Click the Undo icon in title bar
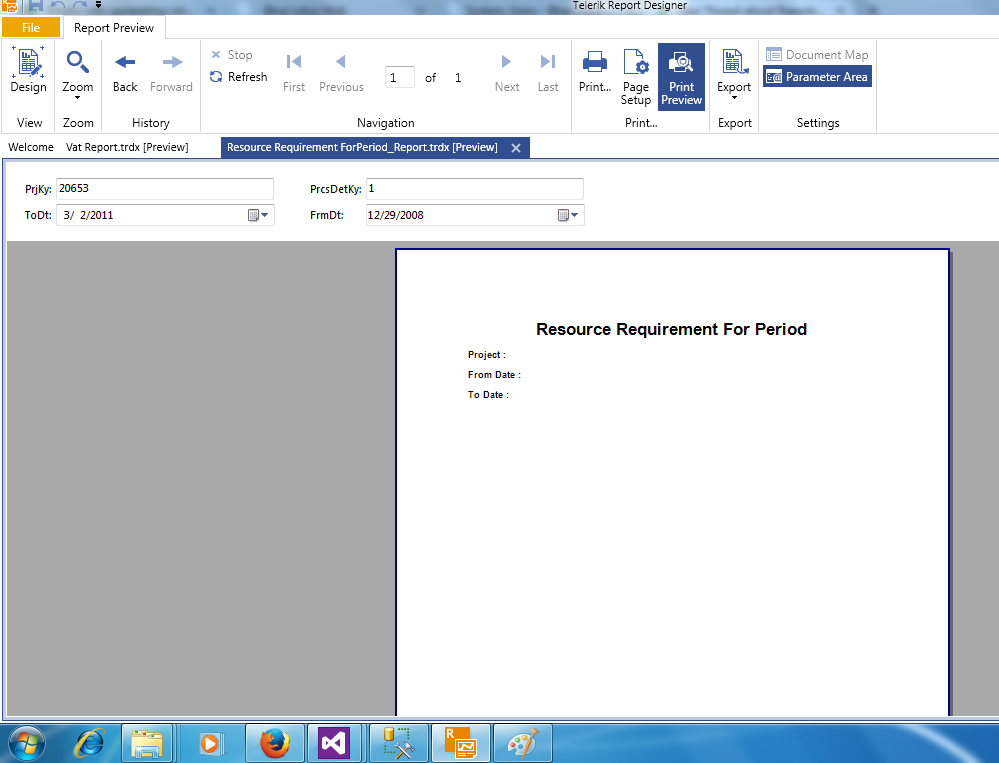 58,5
